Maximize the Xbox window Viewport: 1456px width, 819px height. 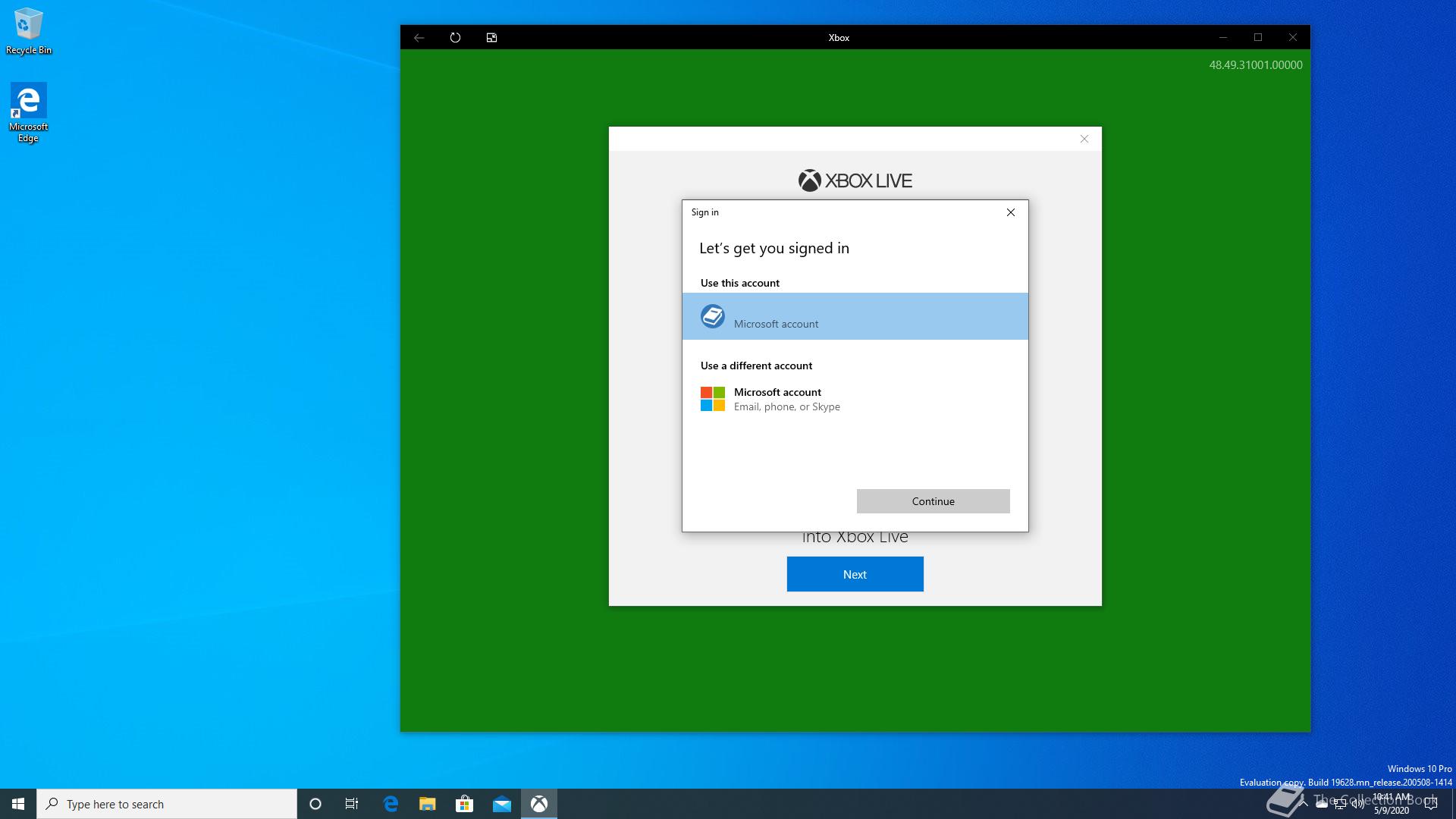tap(1258, 37)
